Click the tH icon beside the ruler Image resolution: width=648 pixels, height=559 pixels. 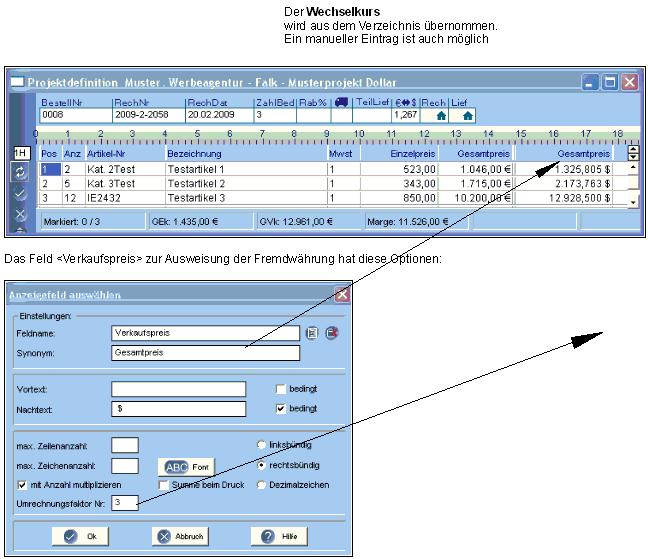19,153
